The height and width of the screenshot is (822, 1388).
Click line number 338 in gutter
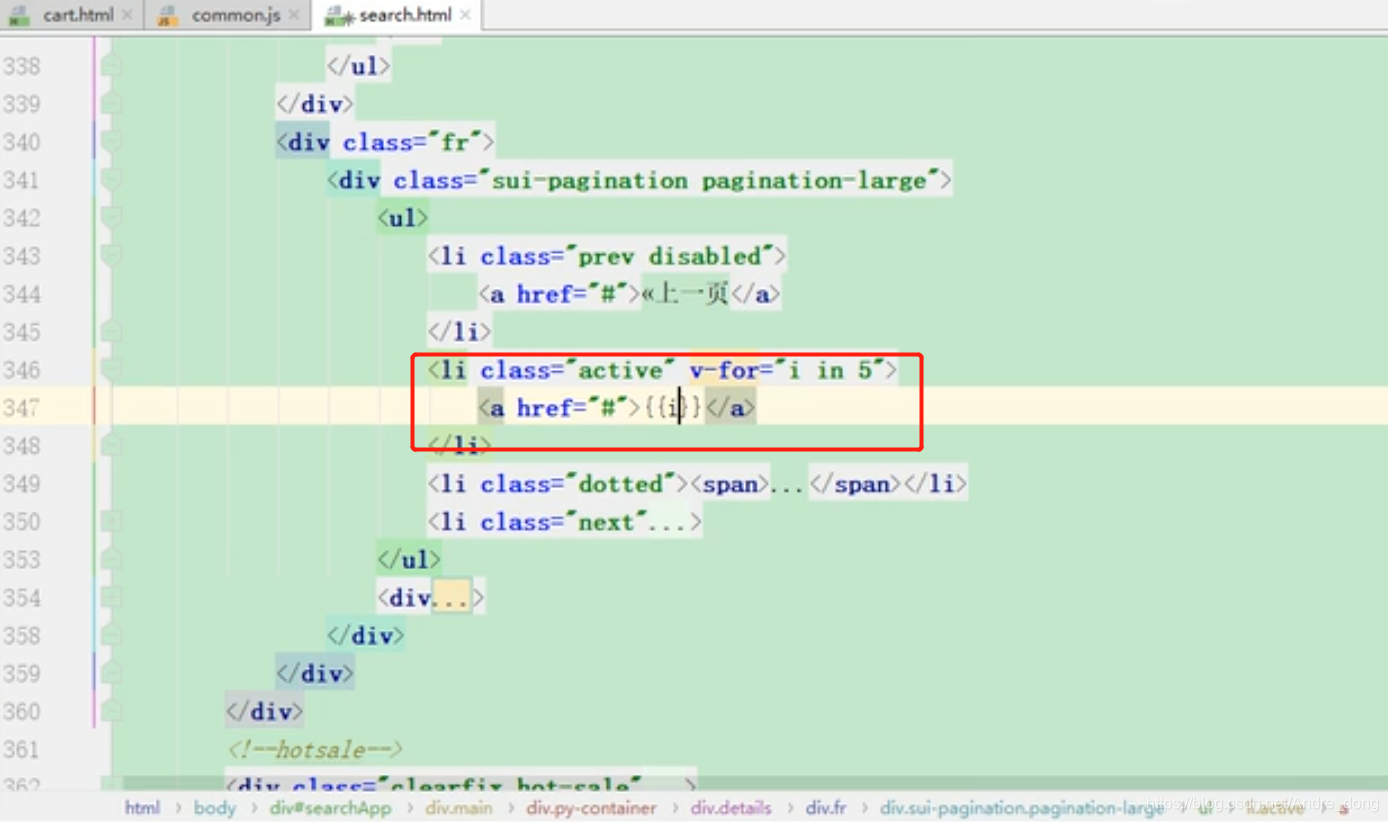pos(22,66)
